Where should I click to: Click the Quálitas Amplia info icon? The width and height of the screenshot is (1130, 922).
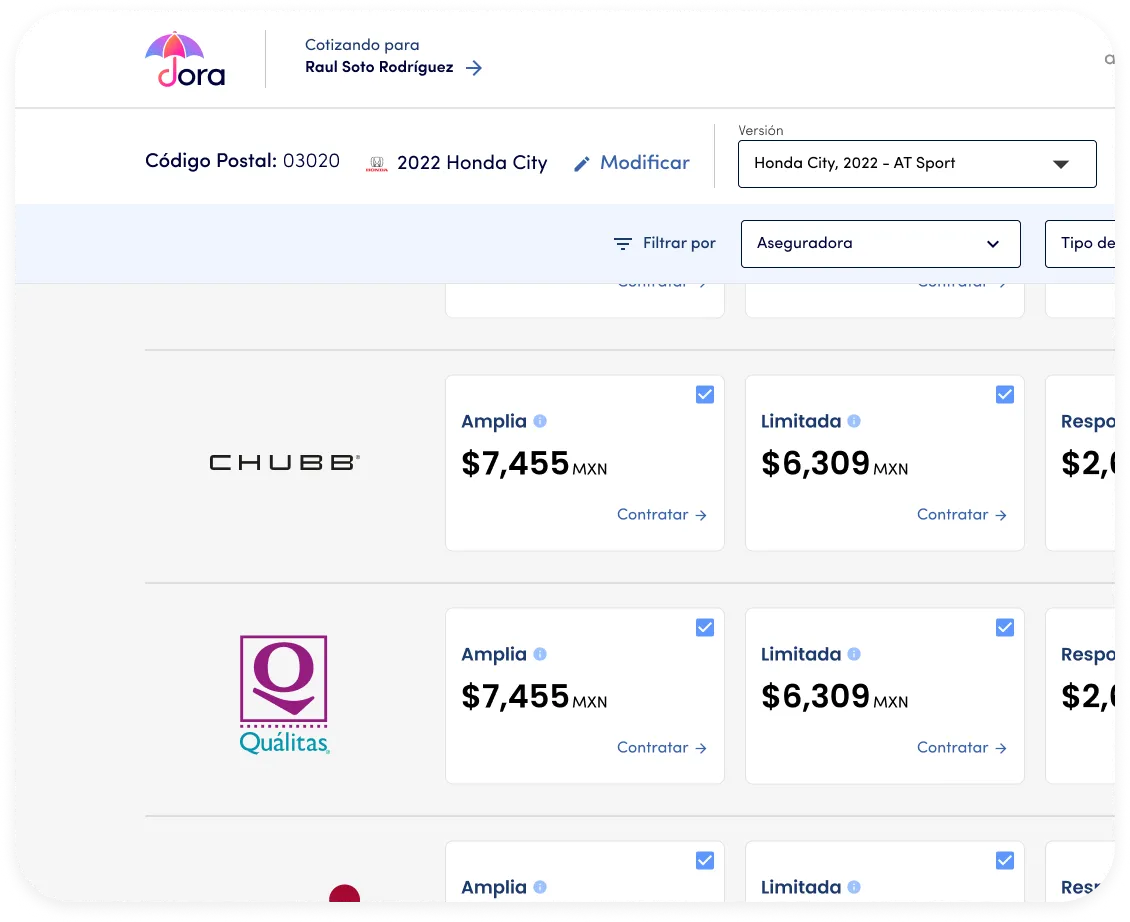(540, 654)
